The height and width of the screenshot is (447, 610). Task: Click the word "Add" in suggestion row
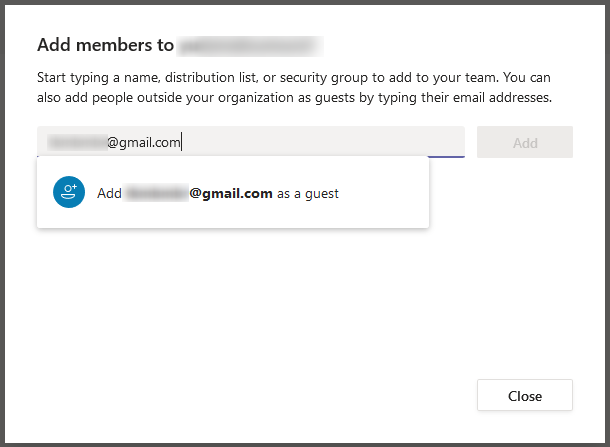point(109,193)
